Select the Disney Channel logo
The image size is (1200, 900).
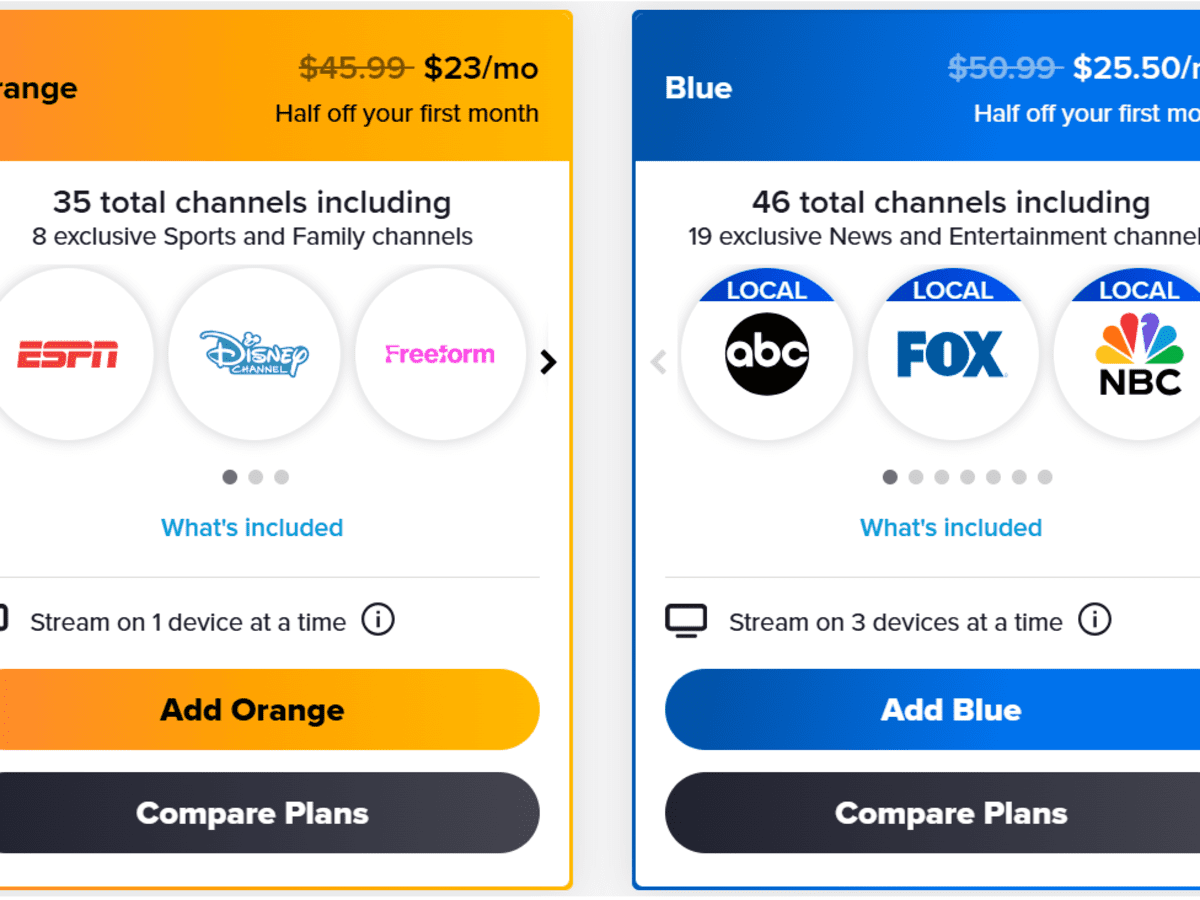(x=254, y=354)
